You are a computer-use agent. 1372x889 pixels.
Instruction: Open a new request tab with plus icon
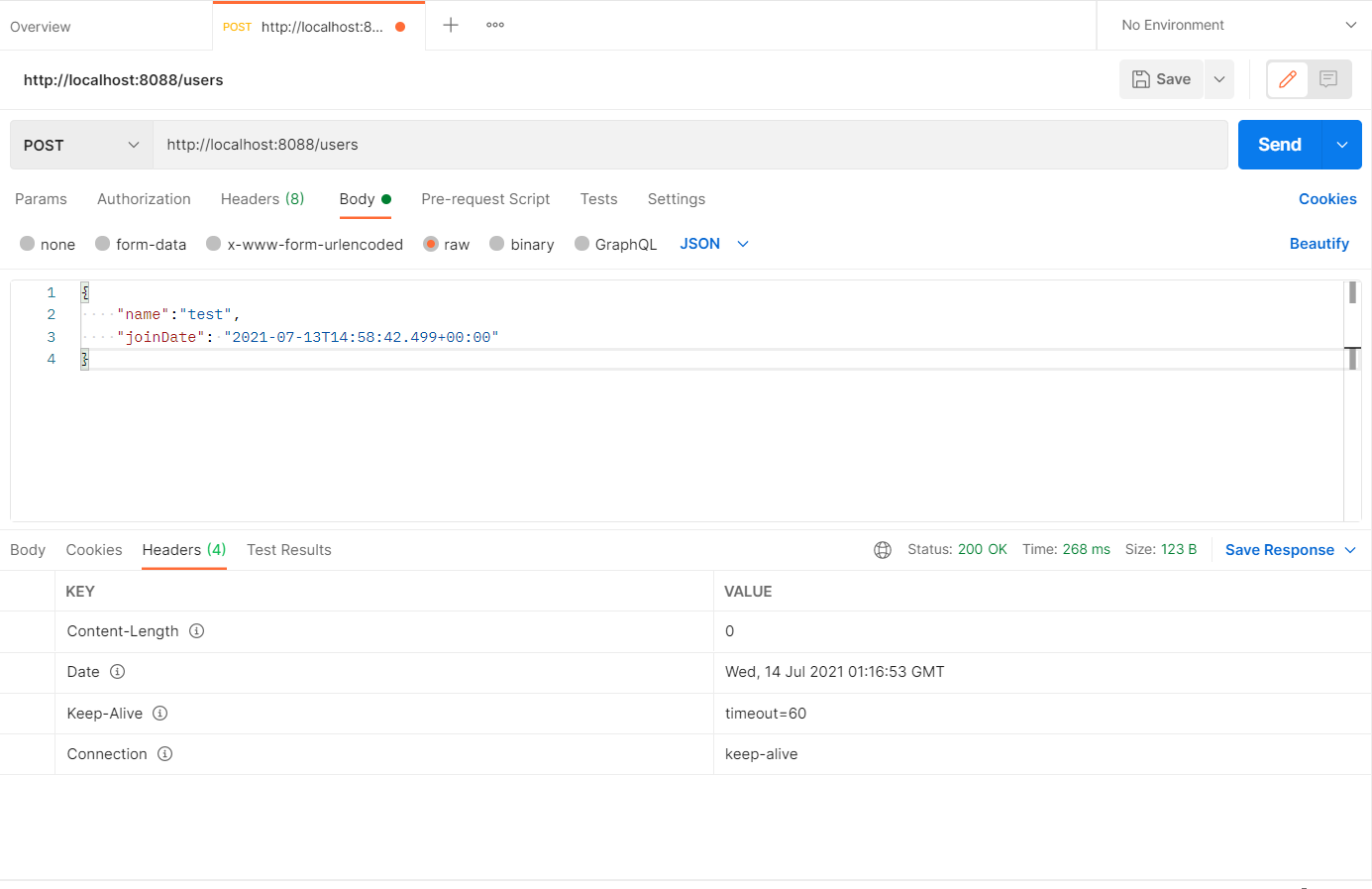point(450,25)
